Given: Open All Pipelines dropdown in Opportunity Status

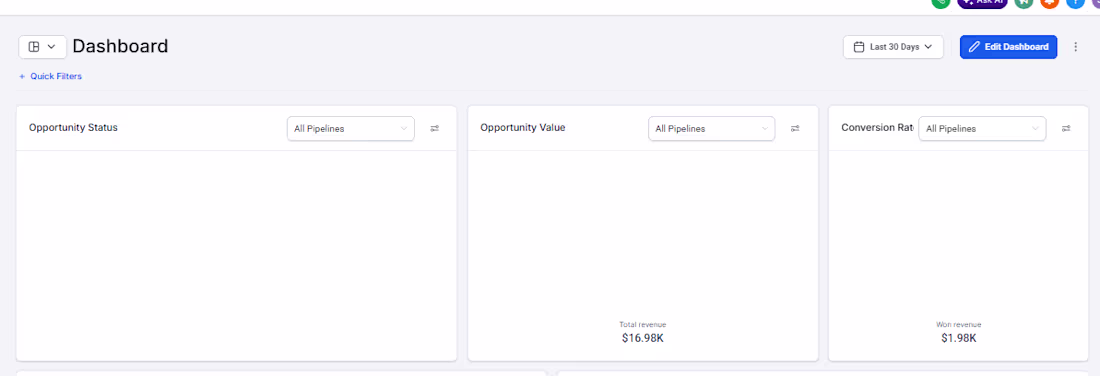Looking at the screenshot, I should (x=351, y=128).
